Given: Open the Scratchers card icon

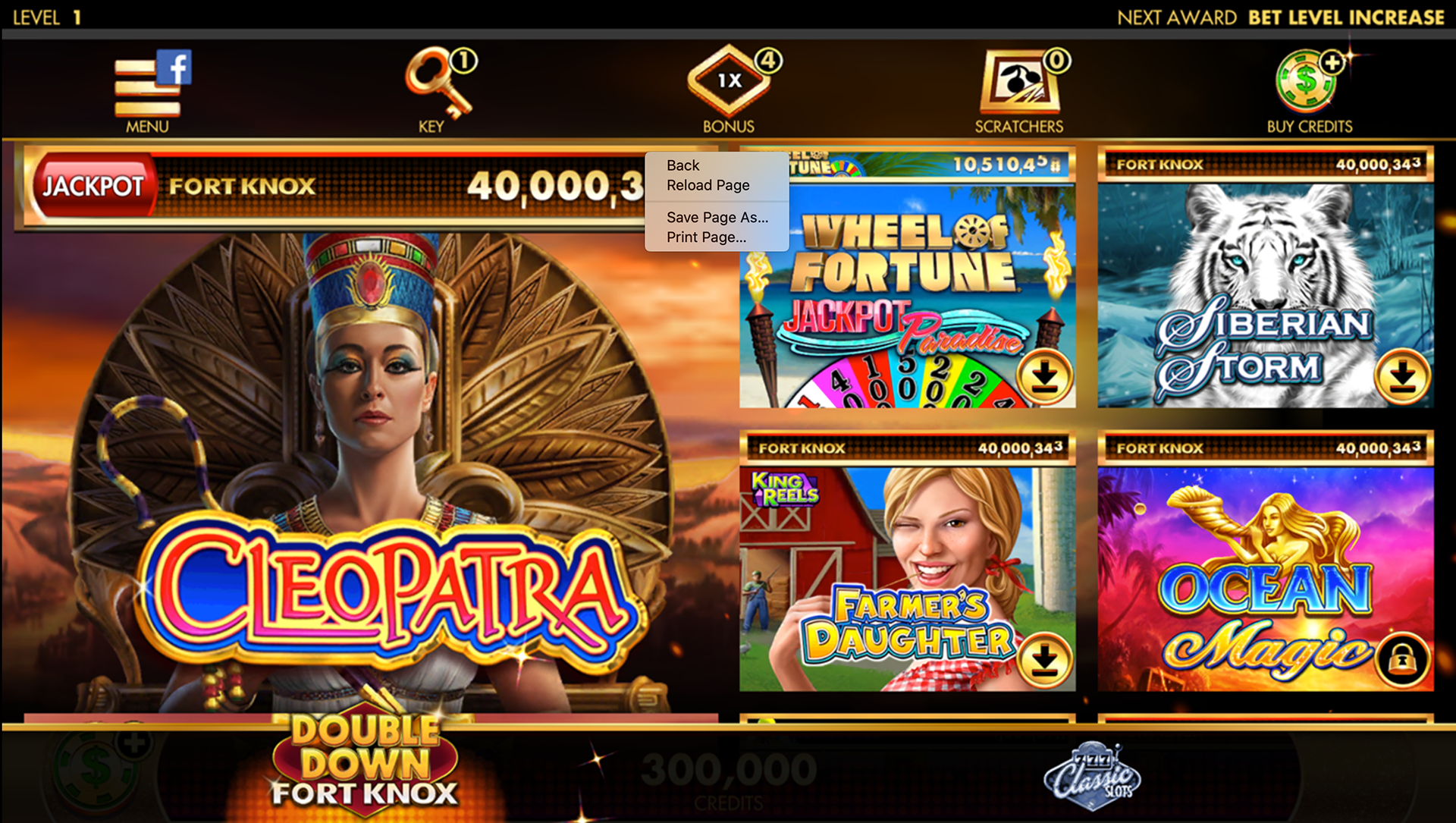Looking at the screenshot, I should pyautogui.click(x=1018, y=82).
